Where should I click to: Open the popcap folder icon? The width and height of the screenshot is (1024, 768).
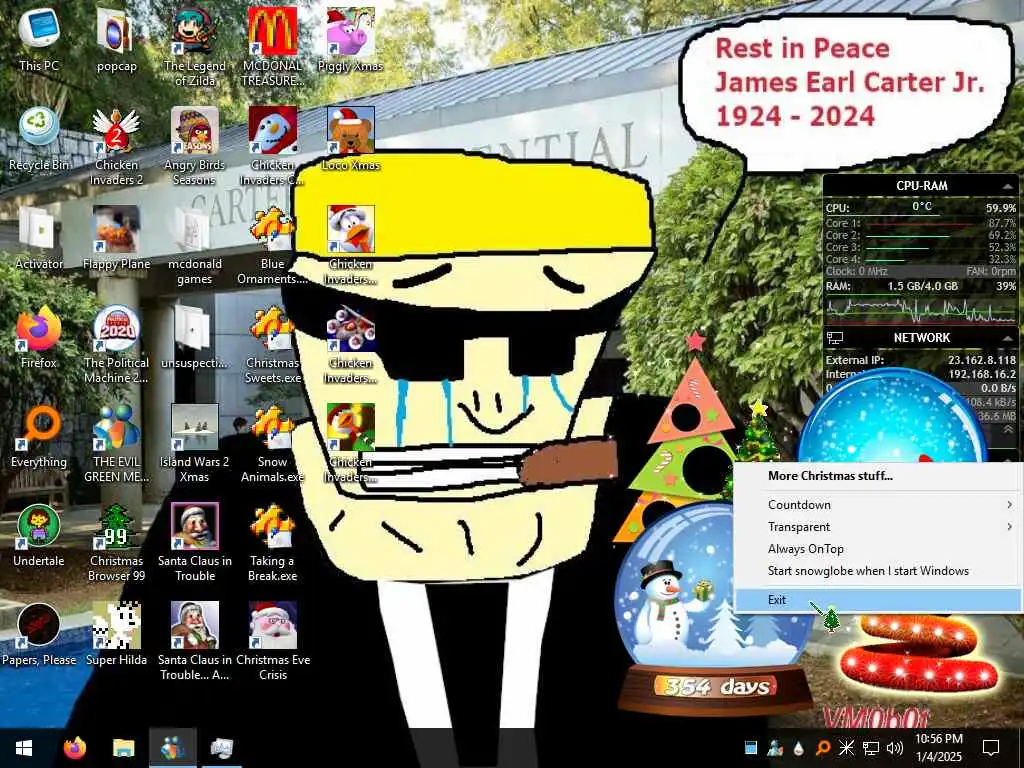[x=116, y=39]
